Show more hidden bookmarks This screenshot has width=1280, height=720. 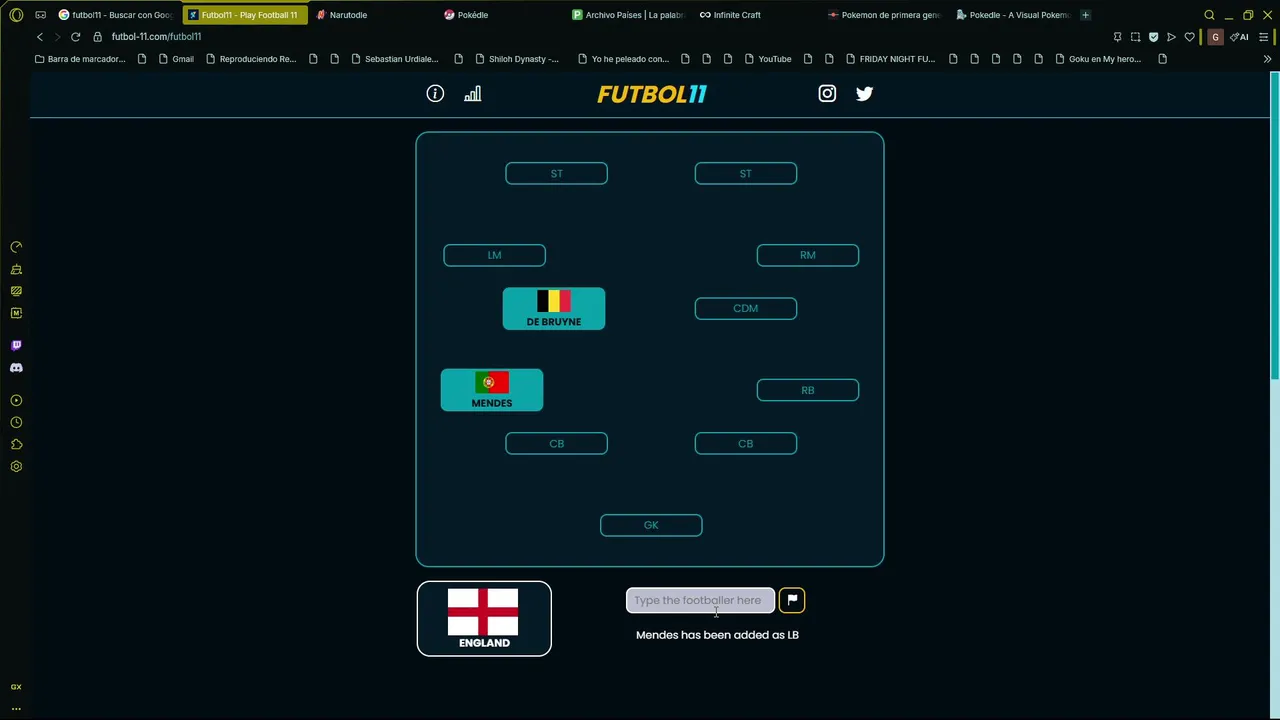coord(1267,59)
